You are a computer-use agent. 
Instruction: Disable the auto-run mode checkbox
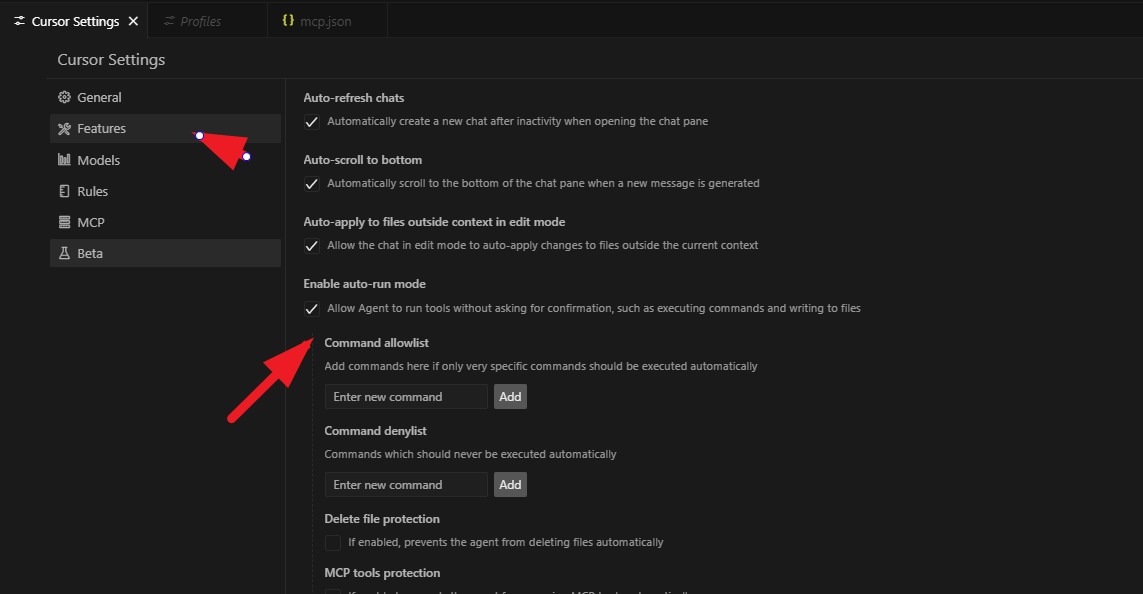[x=311, y=308]
